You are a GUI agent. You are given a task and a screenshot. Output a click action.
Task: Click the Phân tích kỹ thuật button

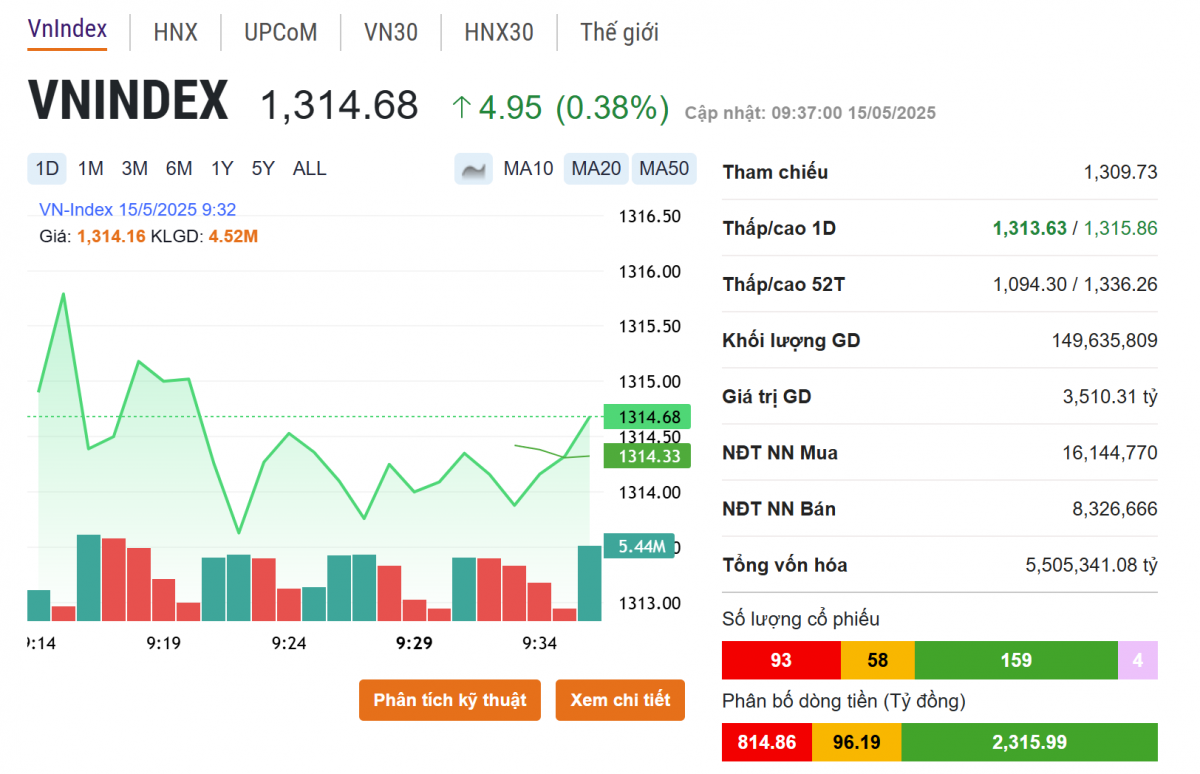click(450, 700)
